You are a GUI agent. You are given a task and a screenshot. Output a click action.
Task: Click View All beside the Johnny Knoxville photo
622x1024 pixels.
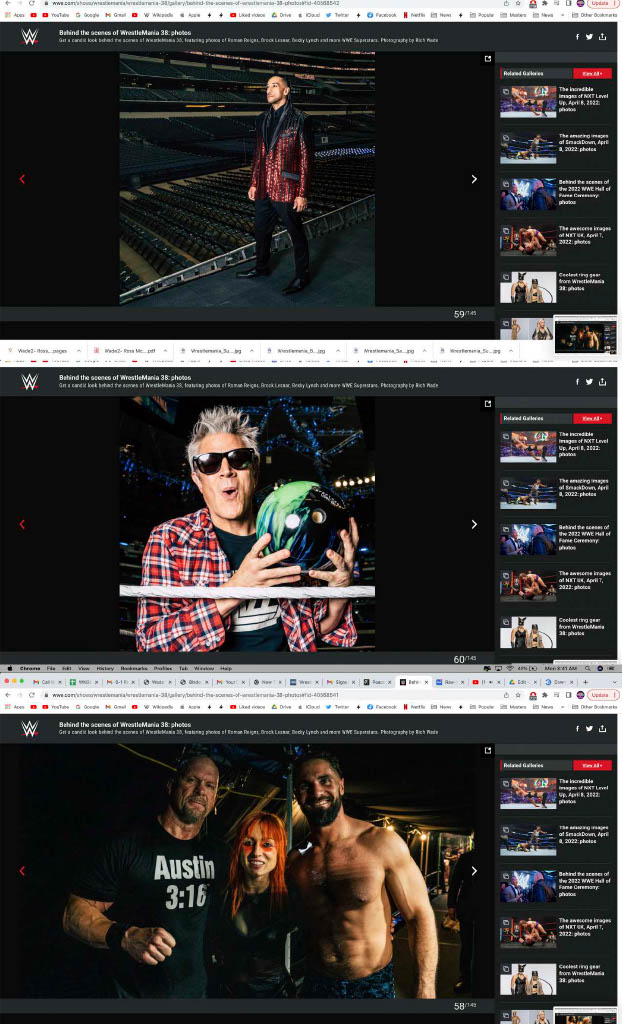tap(592, 418)
